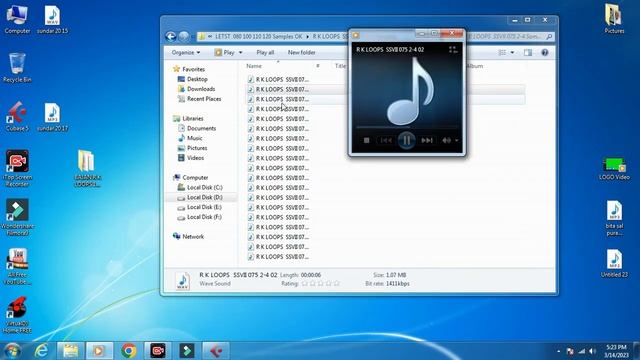Open the view options dropdown arrow
Image resolution: width=640 pixels, height=360 pixels.
coord(512,53)
